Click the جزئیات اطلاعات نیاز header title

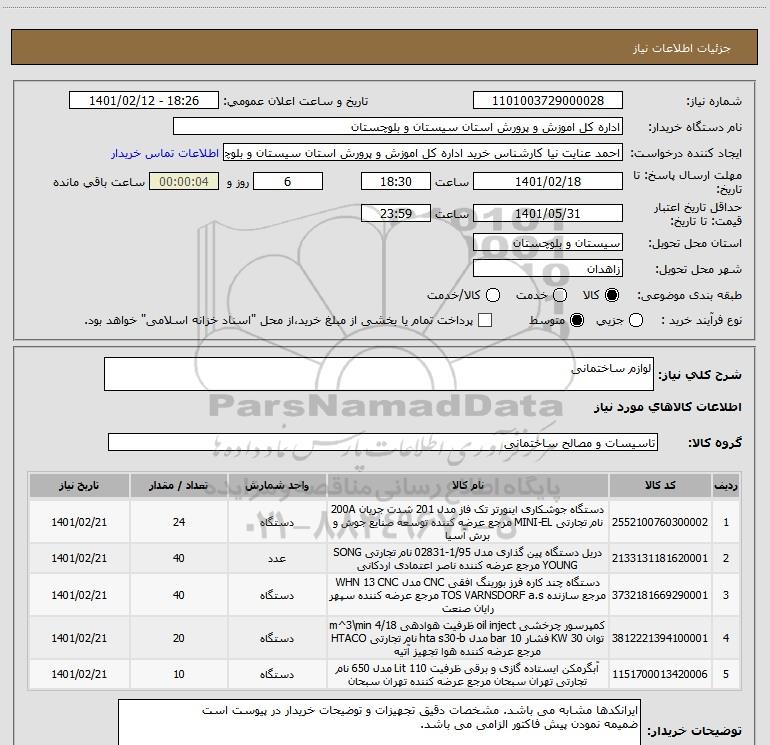(x=682, y=48)
